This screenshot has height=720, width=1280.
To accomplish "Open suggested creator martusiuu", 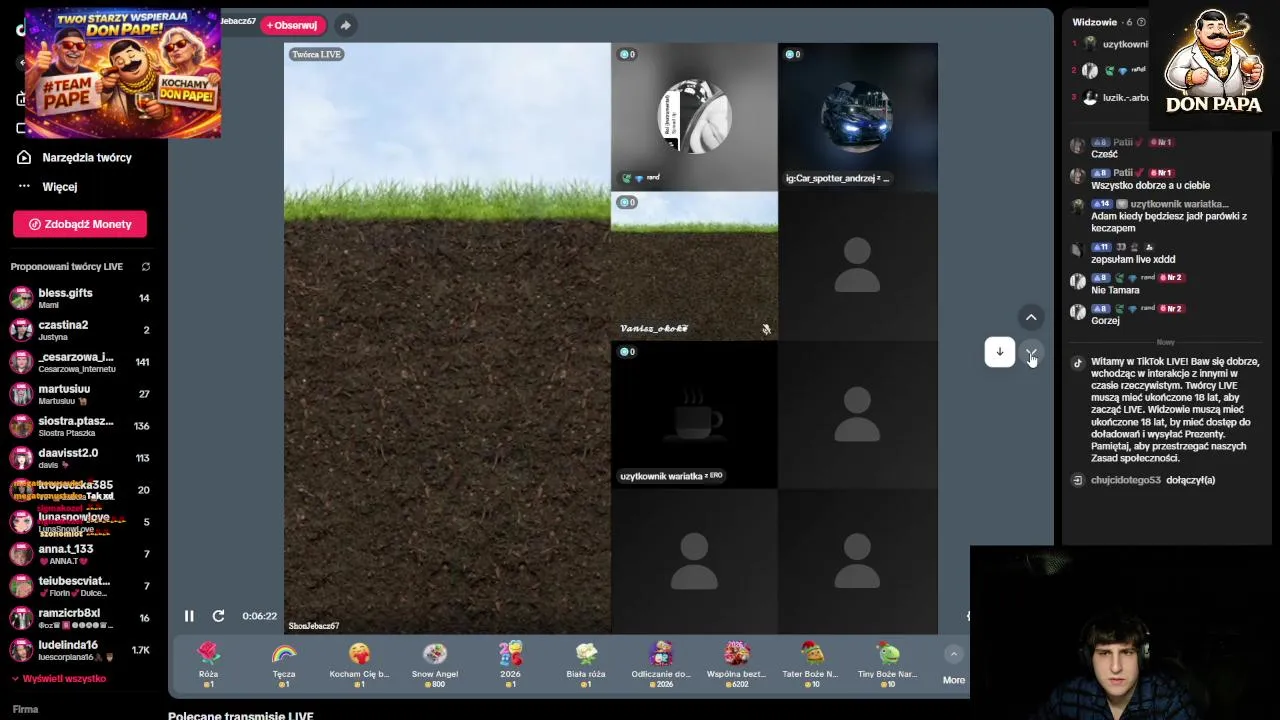I will pos(80,394).
